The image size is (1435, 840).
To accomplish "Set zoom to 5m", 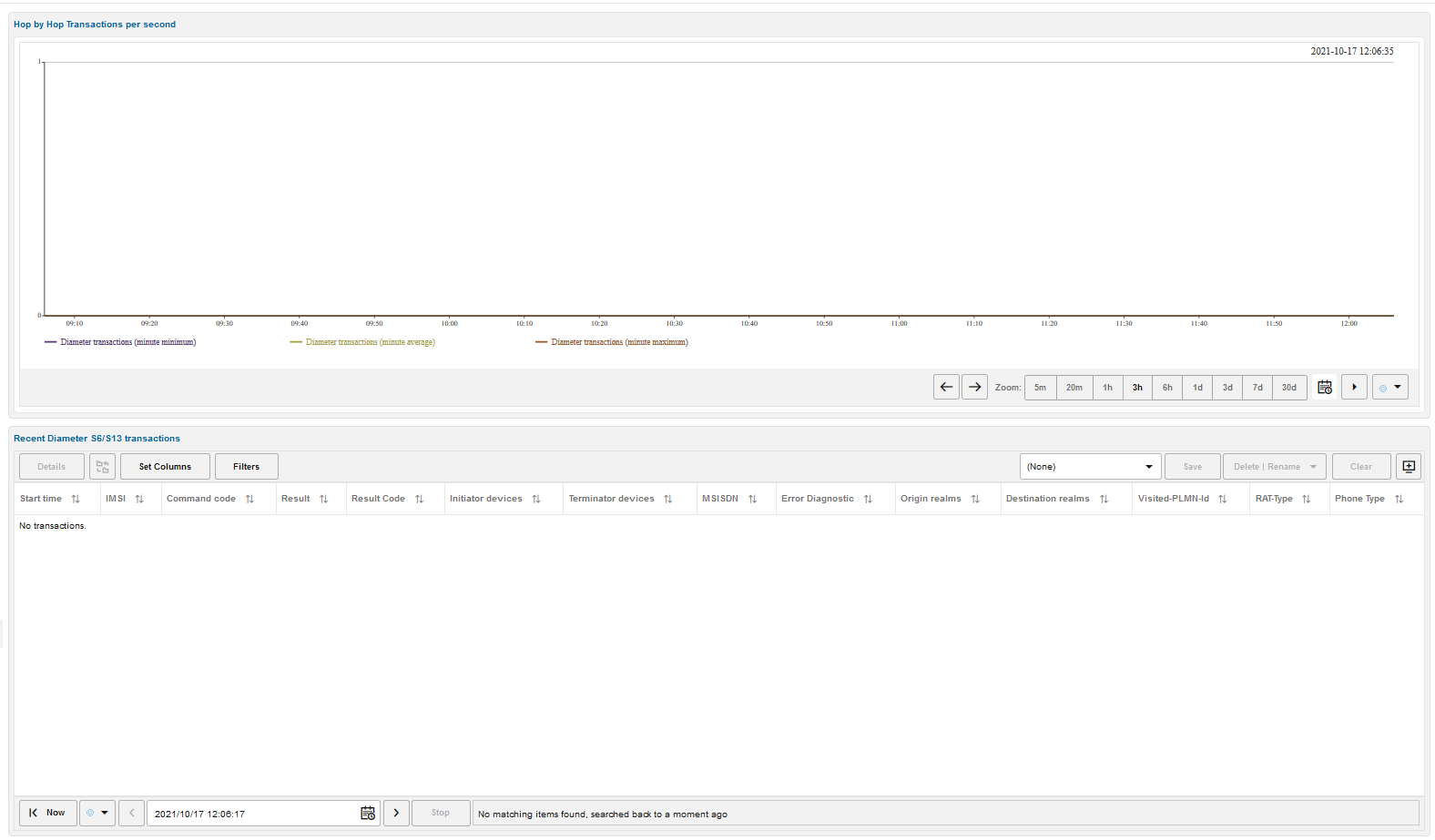I will (x=1040, y=387).
